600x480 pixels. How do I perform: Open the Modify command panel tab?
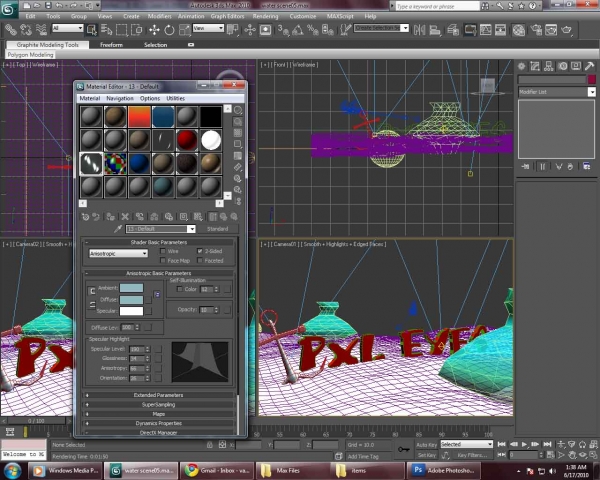coord(535,67)
